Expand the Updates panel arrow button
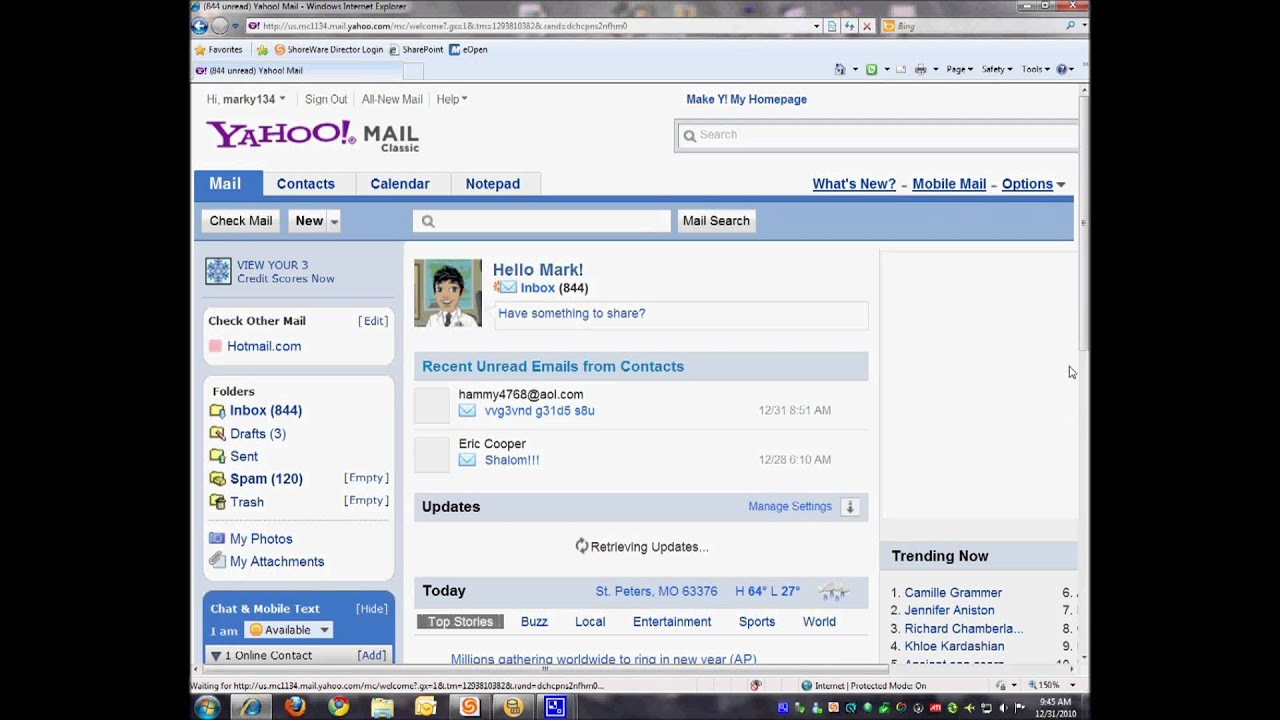Screen dimensions: 1280x720 pos(850,507)
